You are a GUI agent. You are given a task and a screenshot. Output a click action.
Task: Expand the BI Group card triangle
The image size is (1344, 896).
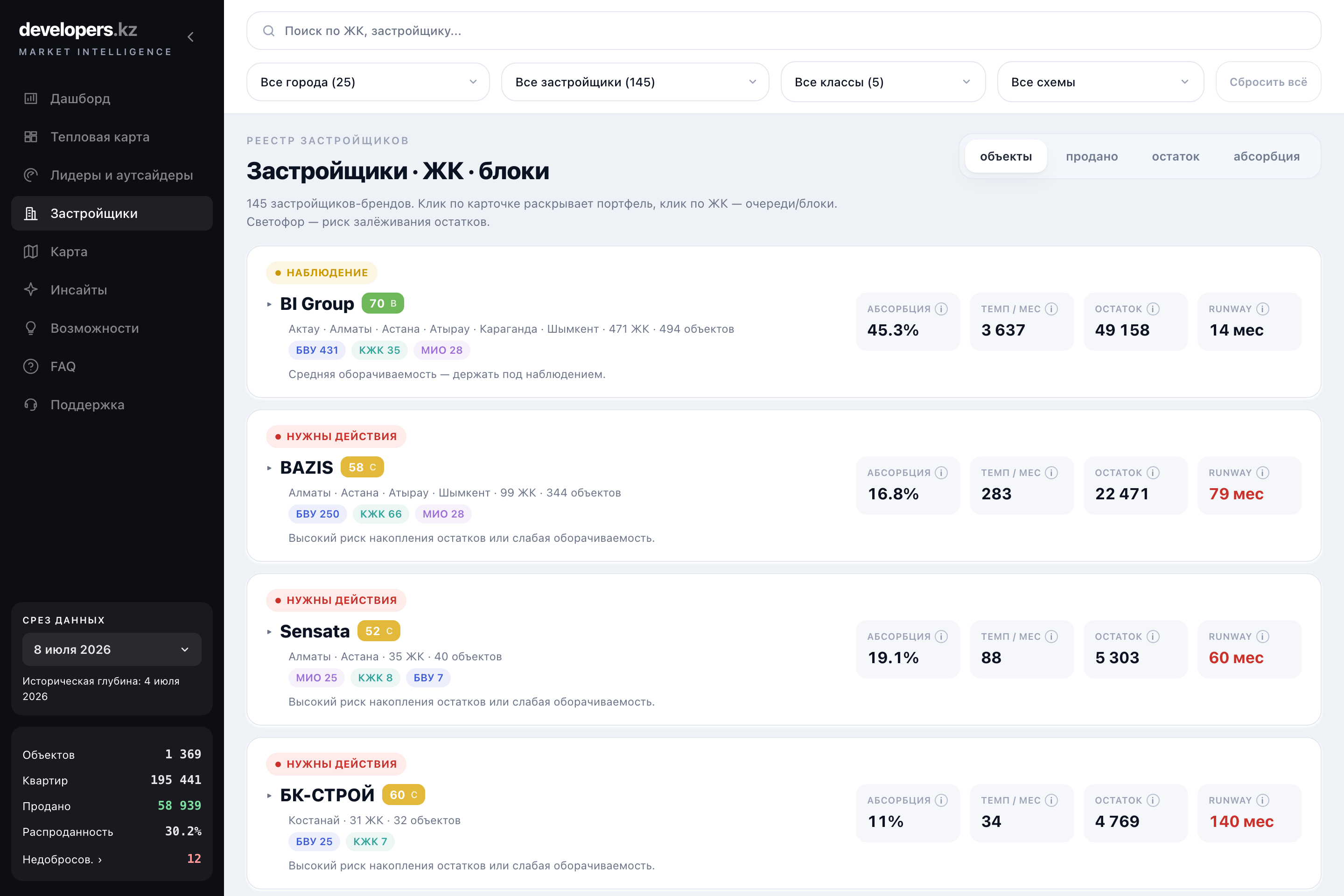coord(269,305)
